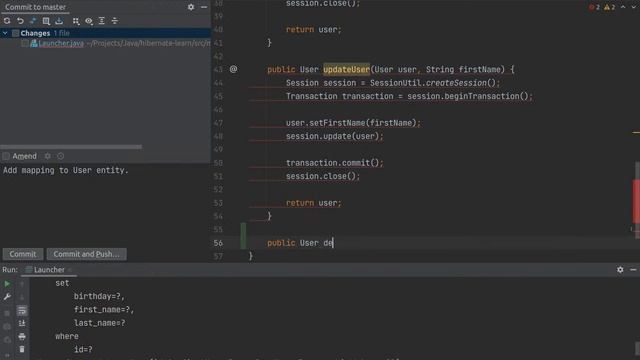640x360 pixels.
Task: Open the Group By icon in Commit toolbar
Action: pyautogui.click(x=76, y=20)
